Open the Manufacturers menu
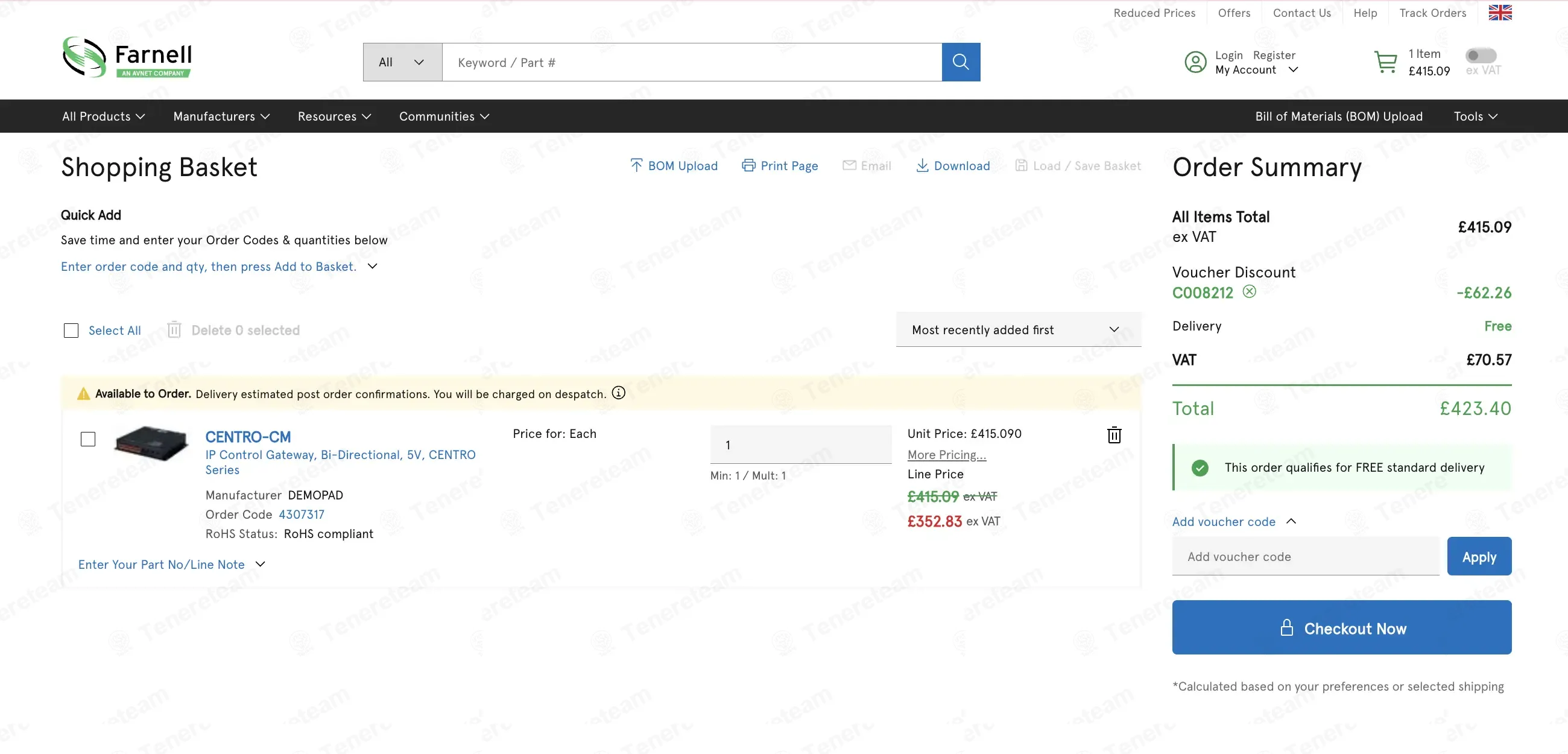1568x754 pixels. tap(221, 116)
